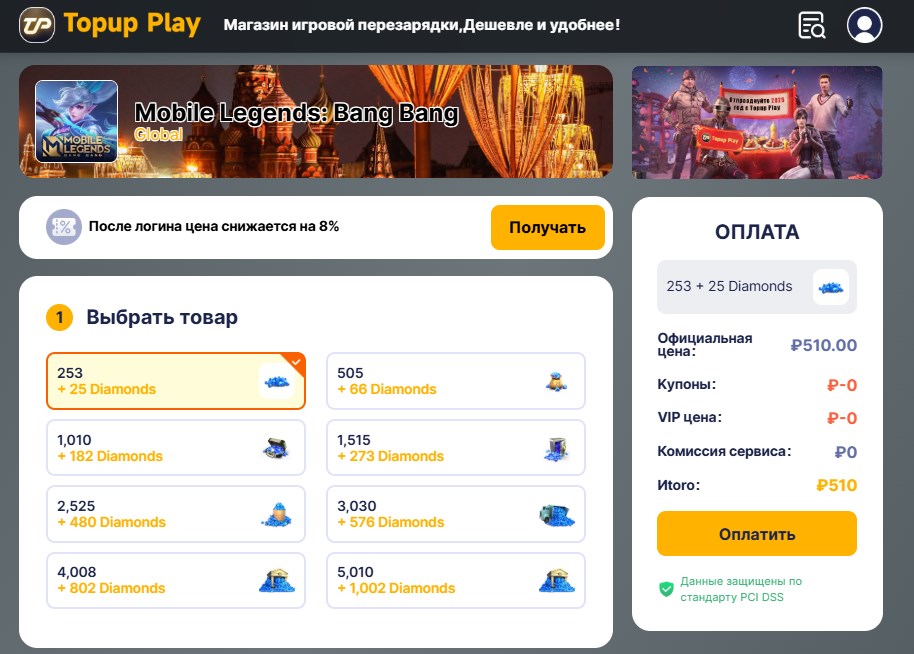Click the Итого total ₽510 value

[x=836, y=485]
